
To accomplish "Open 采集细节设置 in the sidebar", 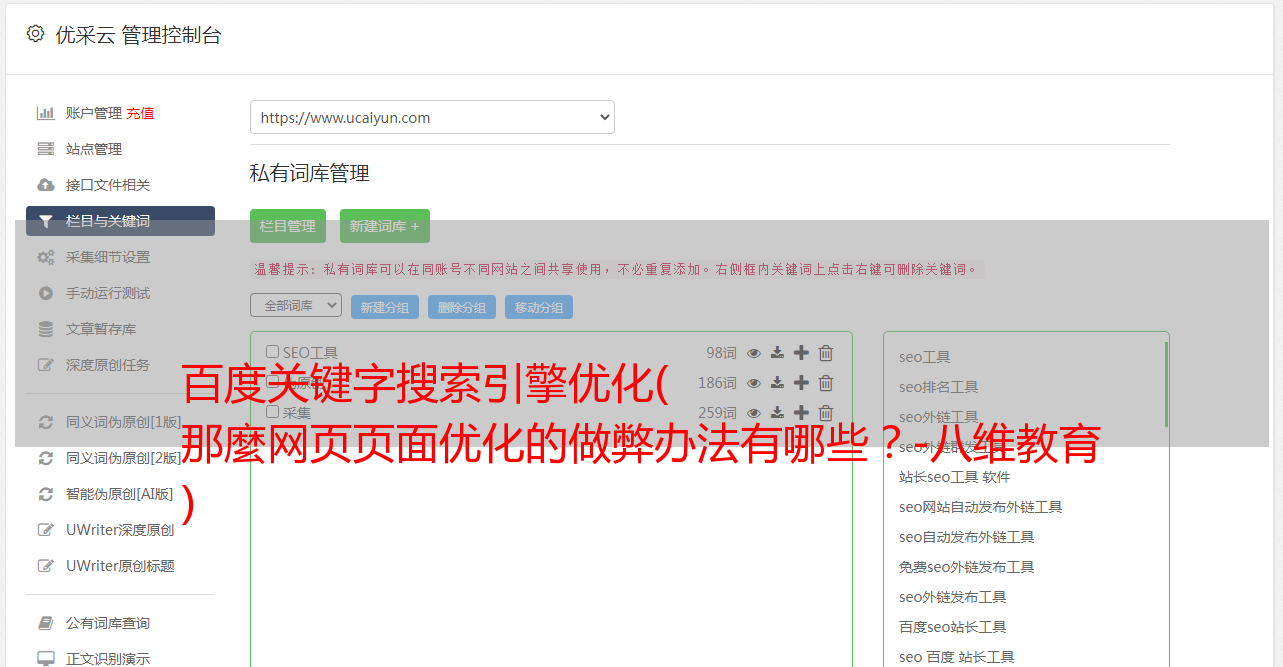I will point(108,257).
